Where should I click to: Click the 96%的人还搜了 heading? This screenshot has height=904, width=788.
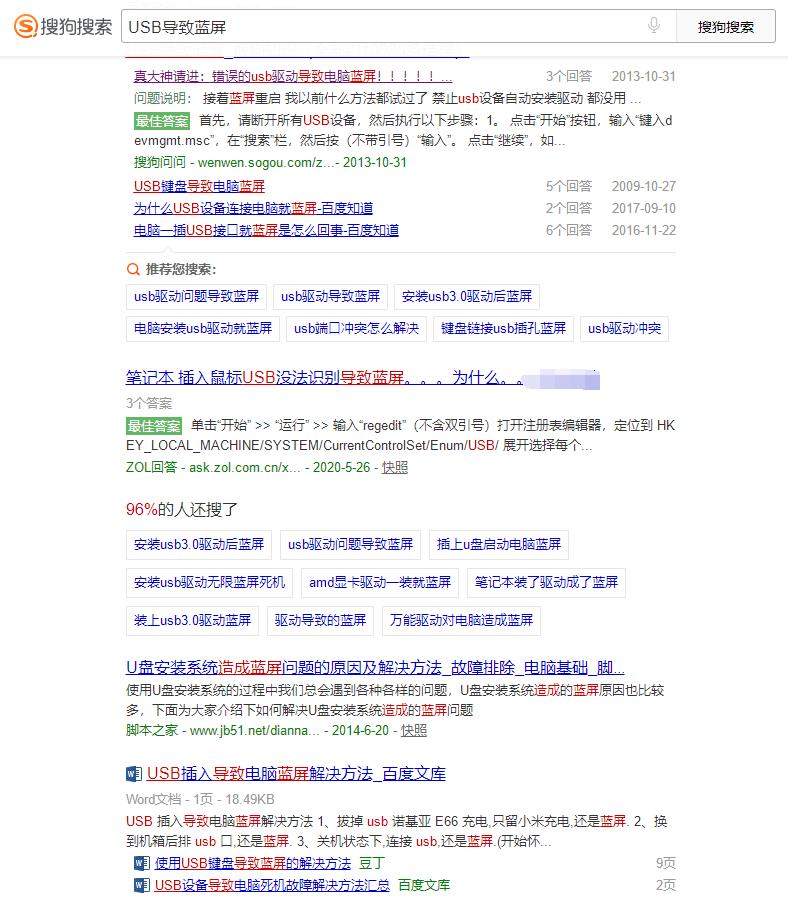coord(182,510)
